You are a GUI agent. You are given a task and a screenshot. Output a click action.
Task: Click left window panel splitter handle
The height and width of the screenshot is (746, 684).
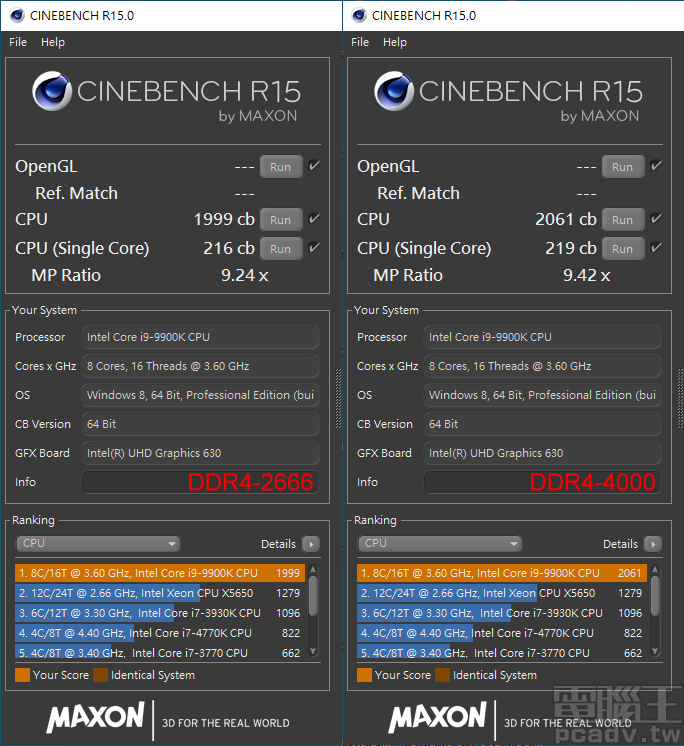click(338, 399)
